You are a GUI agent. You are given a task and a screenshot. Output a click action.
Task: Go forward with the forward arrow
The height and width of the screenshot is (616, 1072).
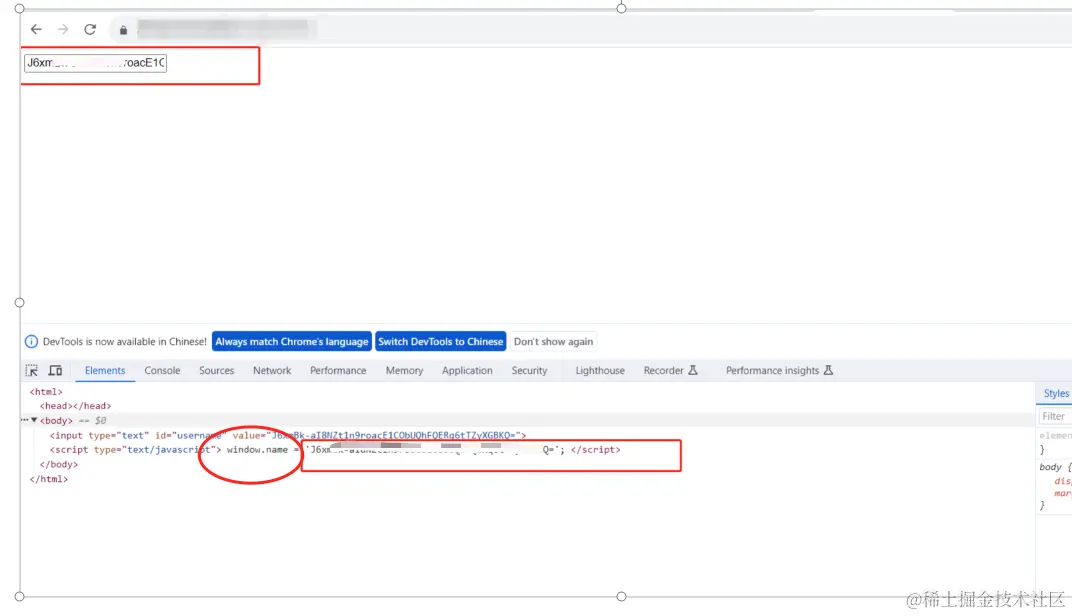coord(63,29)
